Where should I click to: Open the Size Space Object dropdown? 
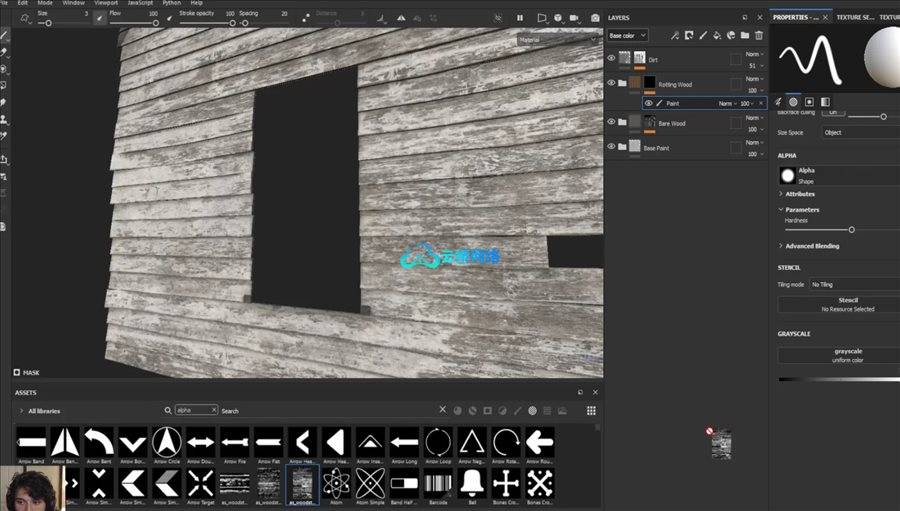[861, 133]
